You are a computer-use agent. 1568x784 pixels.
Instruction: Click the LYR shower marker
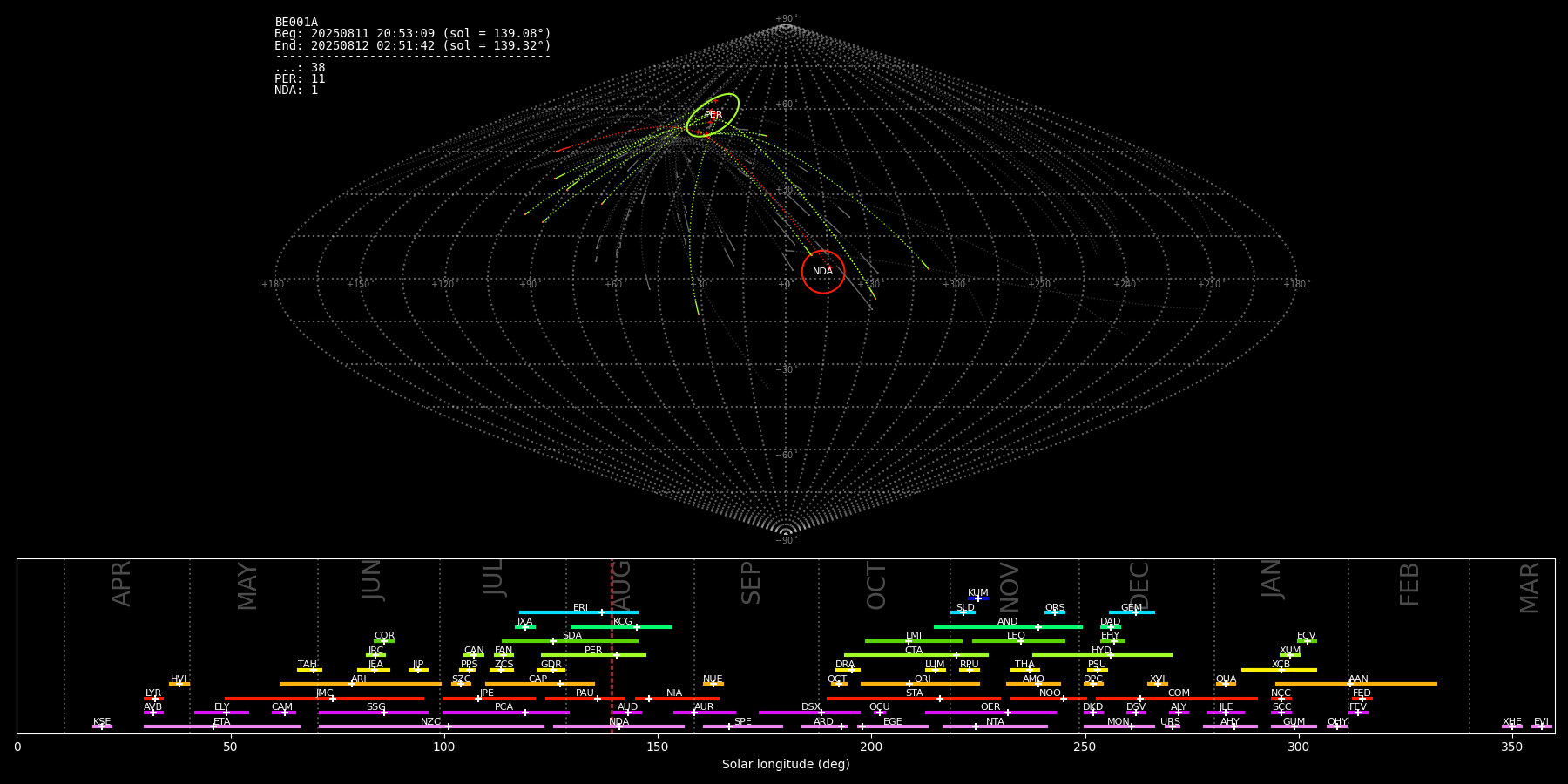point(153,698)
